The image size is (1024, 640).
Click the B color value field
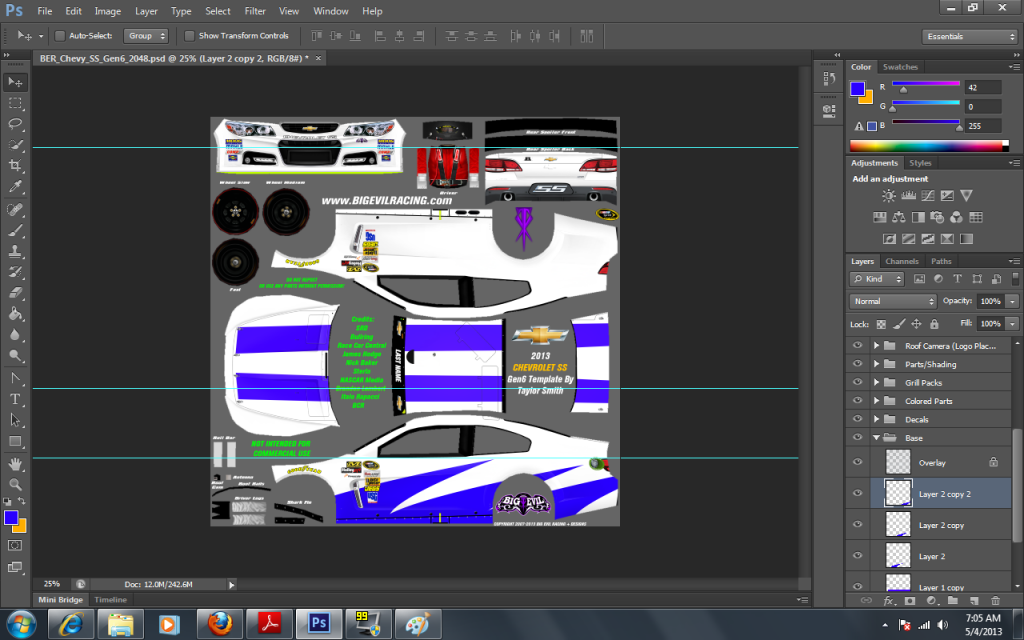[982, 126]
